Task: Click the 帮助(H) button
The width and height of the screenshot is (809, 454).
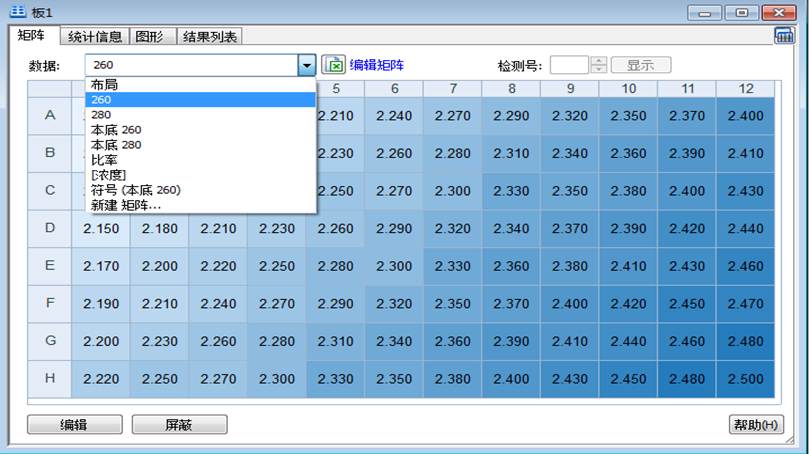Action: 756,425
